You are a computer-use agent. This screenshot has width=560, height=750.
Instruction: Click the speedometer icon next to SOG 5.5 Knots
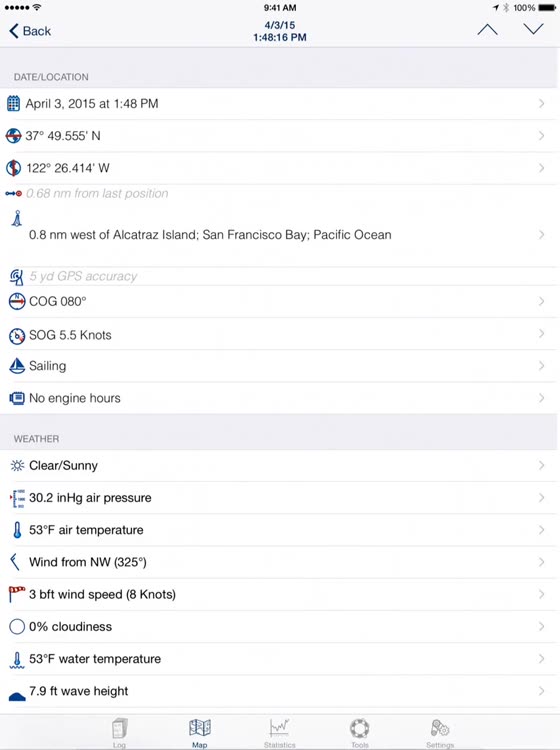(17, 336)
